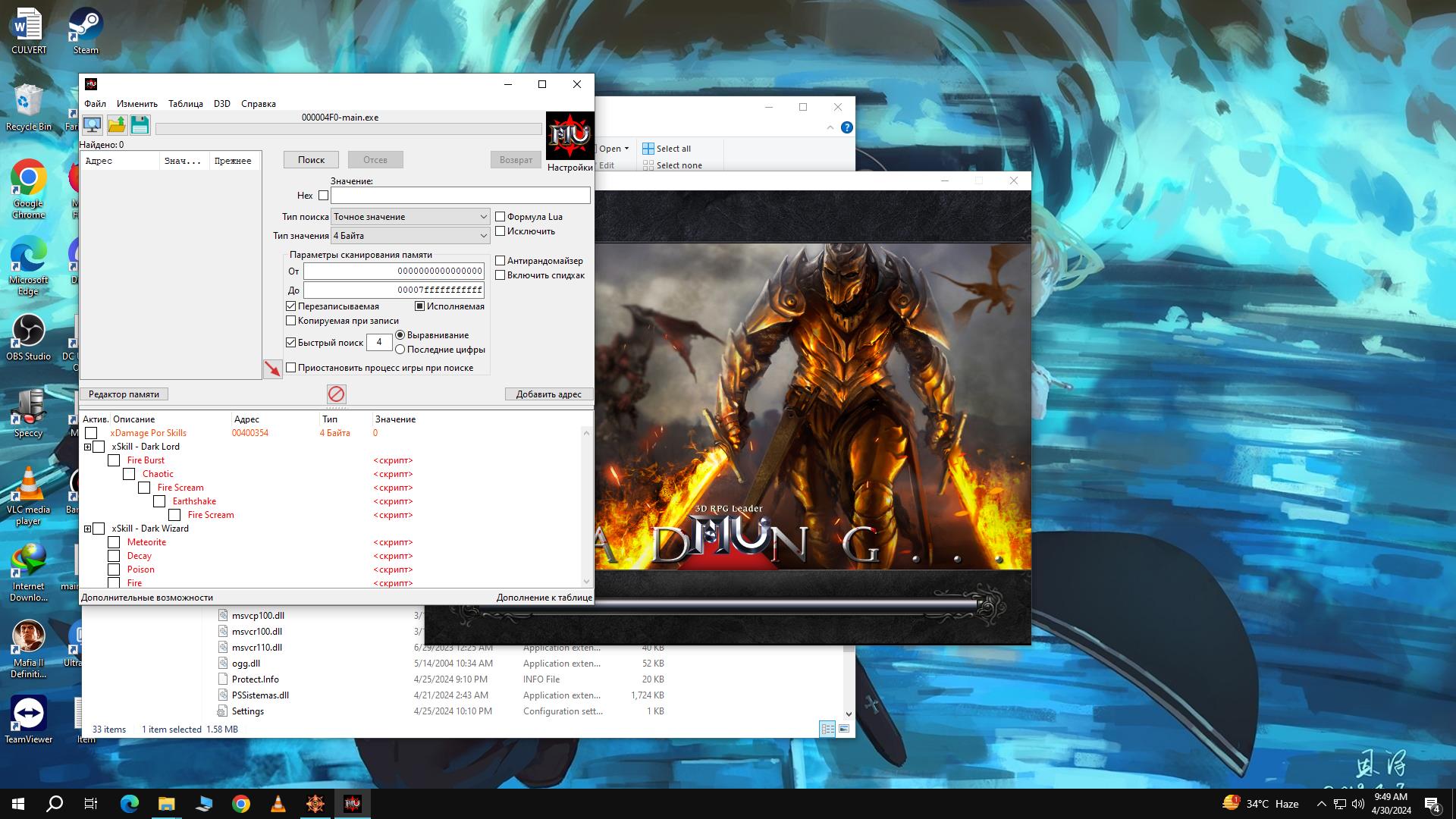Screen dimensions: 1456x819
Task: Collapse the Explorer ribbon with chevron
Action: tap(830, 127)
